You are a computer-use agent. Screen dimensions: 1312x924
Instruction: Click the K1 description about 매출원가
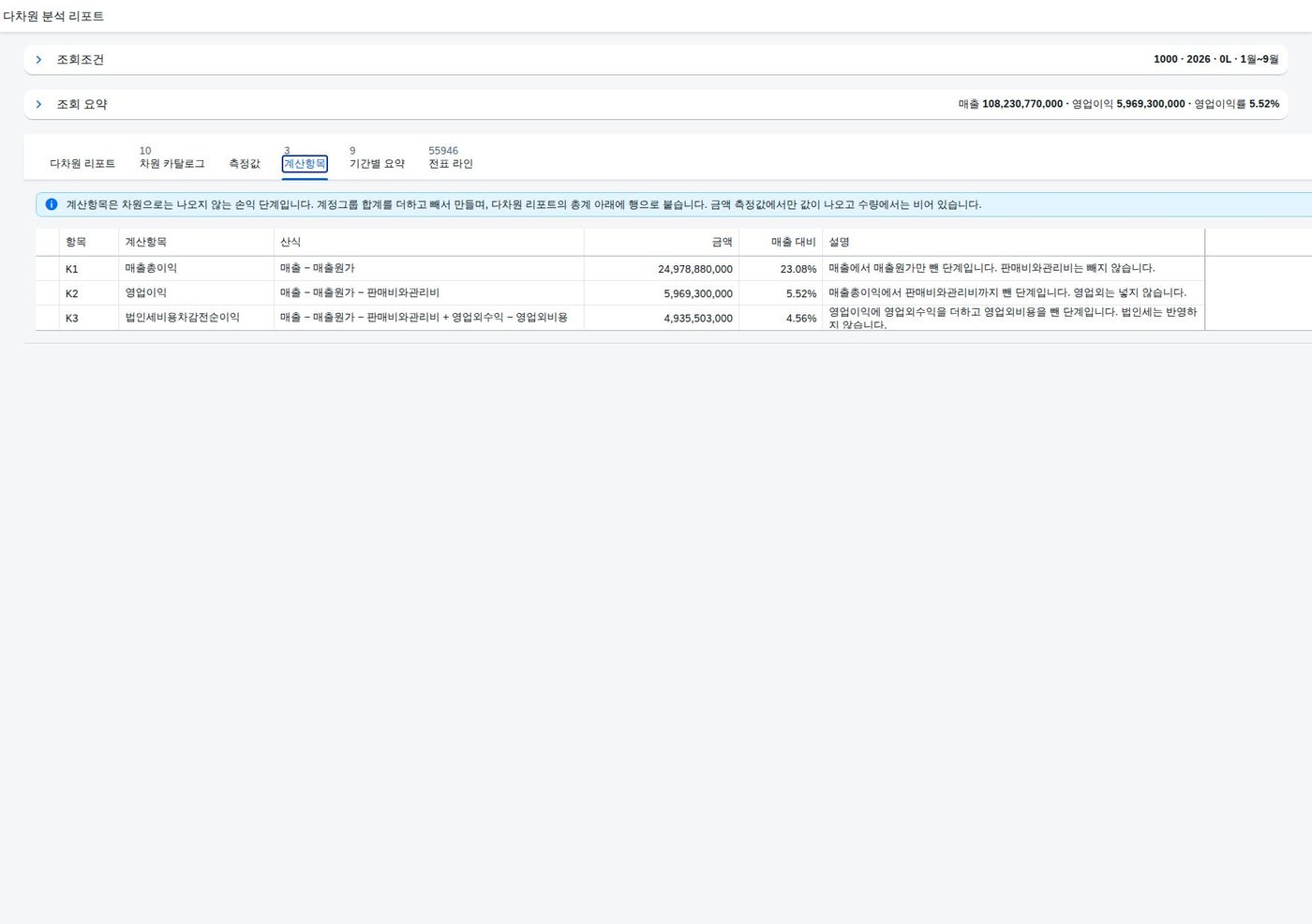(x=992, y=268)
